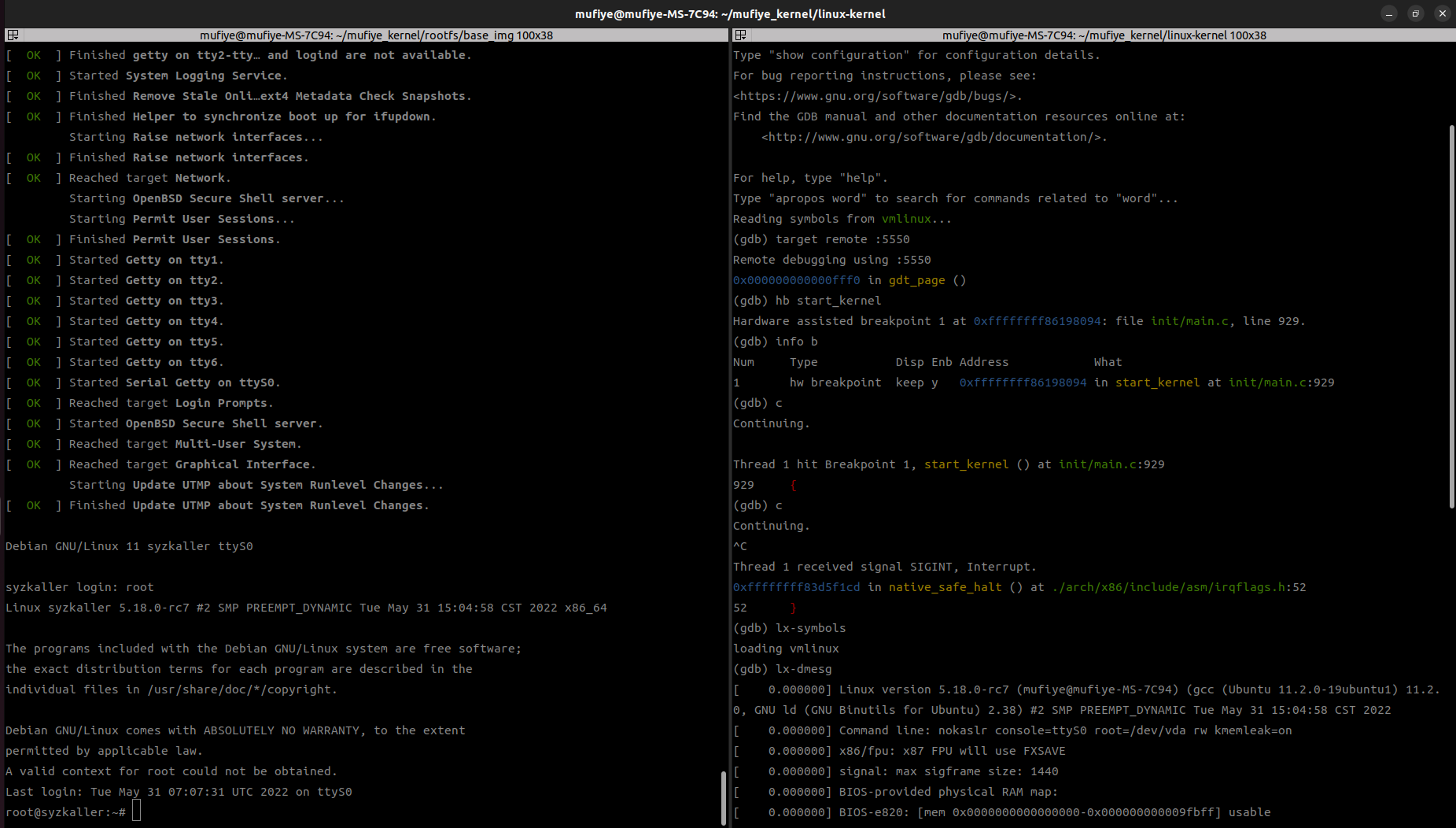Screen dimensions: 1456x828
Task: Click the 'info b' command line
Action: click(776, 342)
